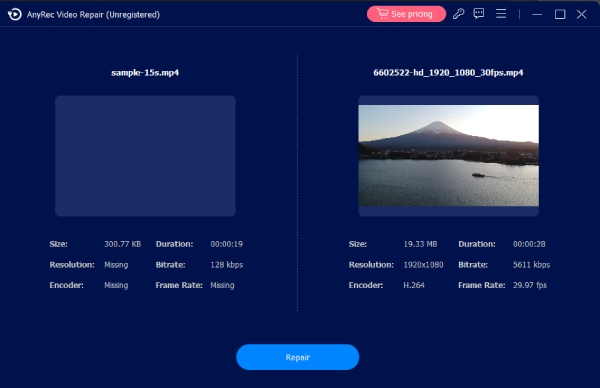The image size is (600, 388).
Task: Click the Missing value next to Resolution
Action: (116, 265)
